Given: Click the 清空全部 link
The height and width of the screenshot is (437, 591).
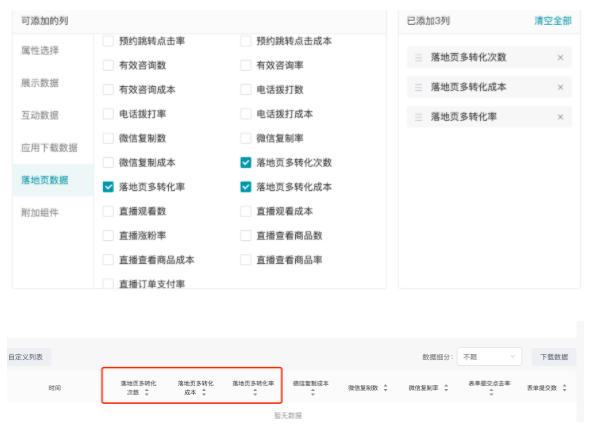Looking at the screenshot, I should [x=553, y=21].
